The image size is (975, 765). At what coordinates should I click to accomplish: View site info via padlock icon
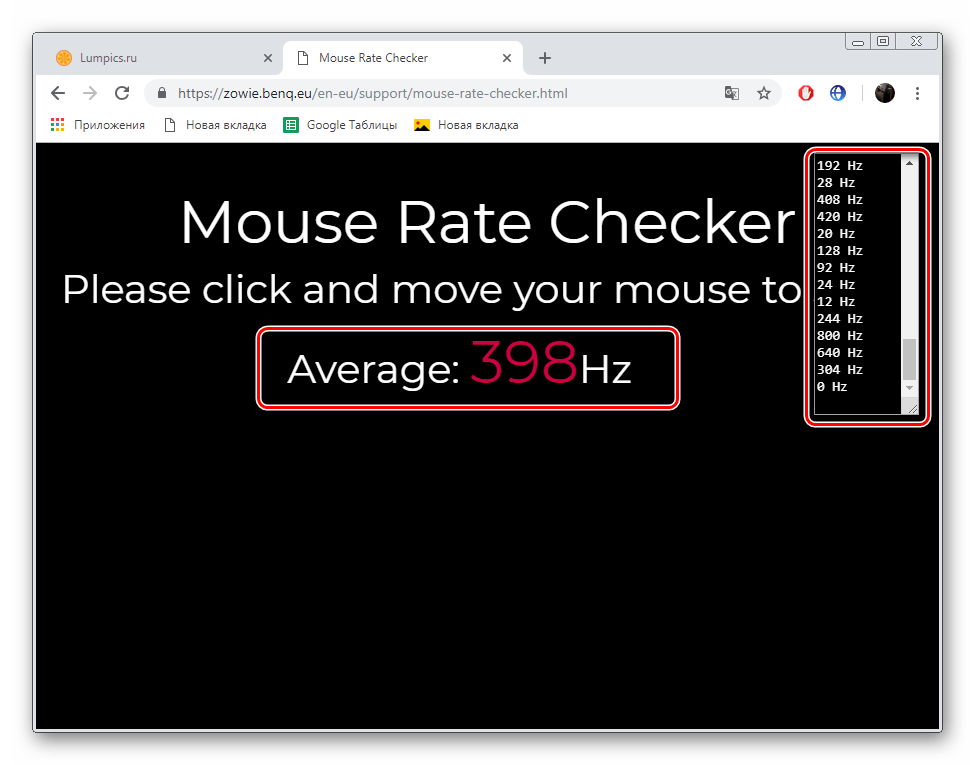click(162, 93)
